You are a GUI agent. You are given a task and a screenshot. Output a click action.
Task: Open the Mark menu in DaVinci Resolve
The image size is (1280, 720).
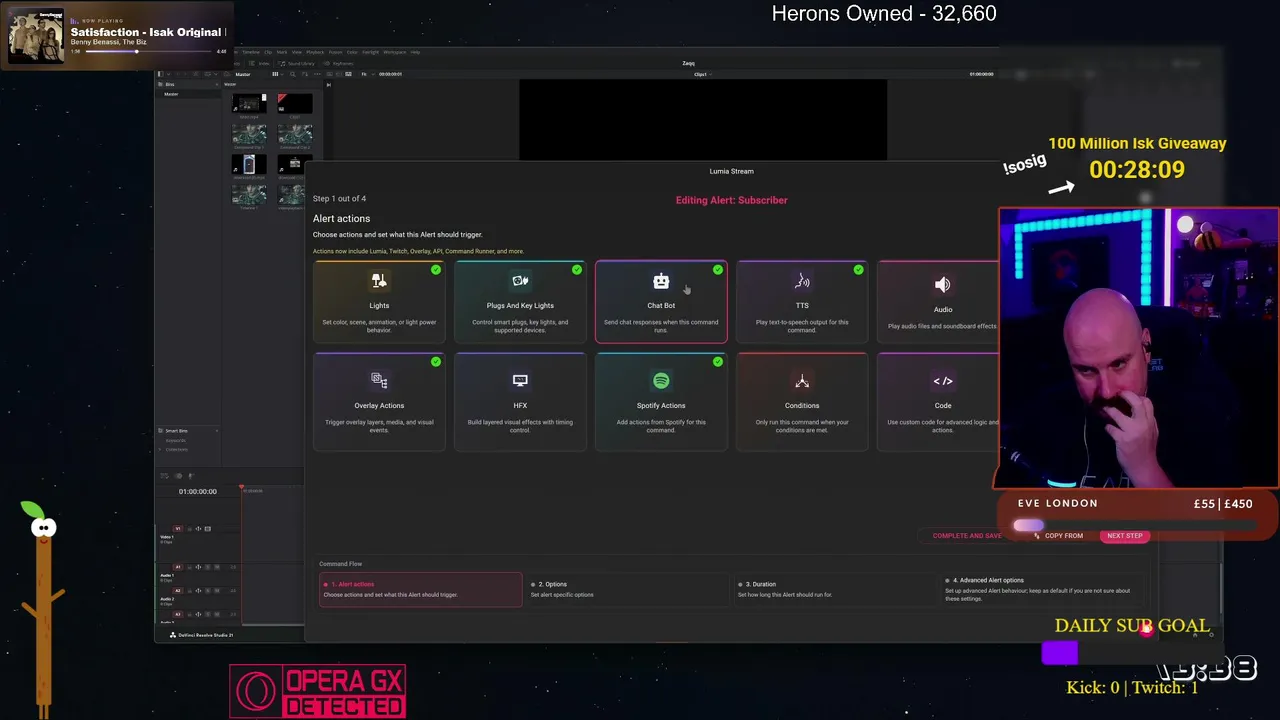tap(282, 52)
